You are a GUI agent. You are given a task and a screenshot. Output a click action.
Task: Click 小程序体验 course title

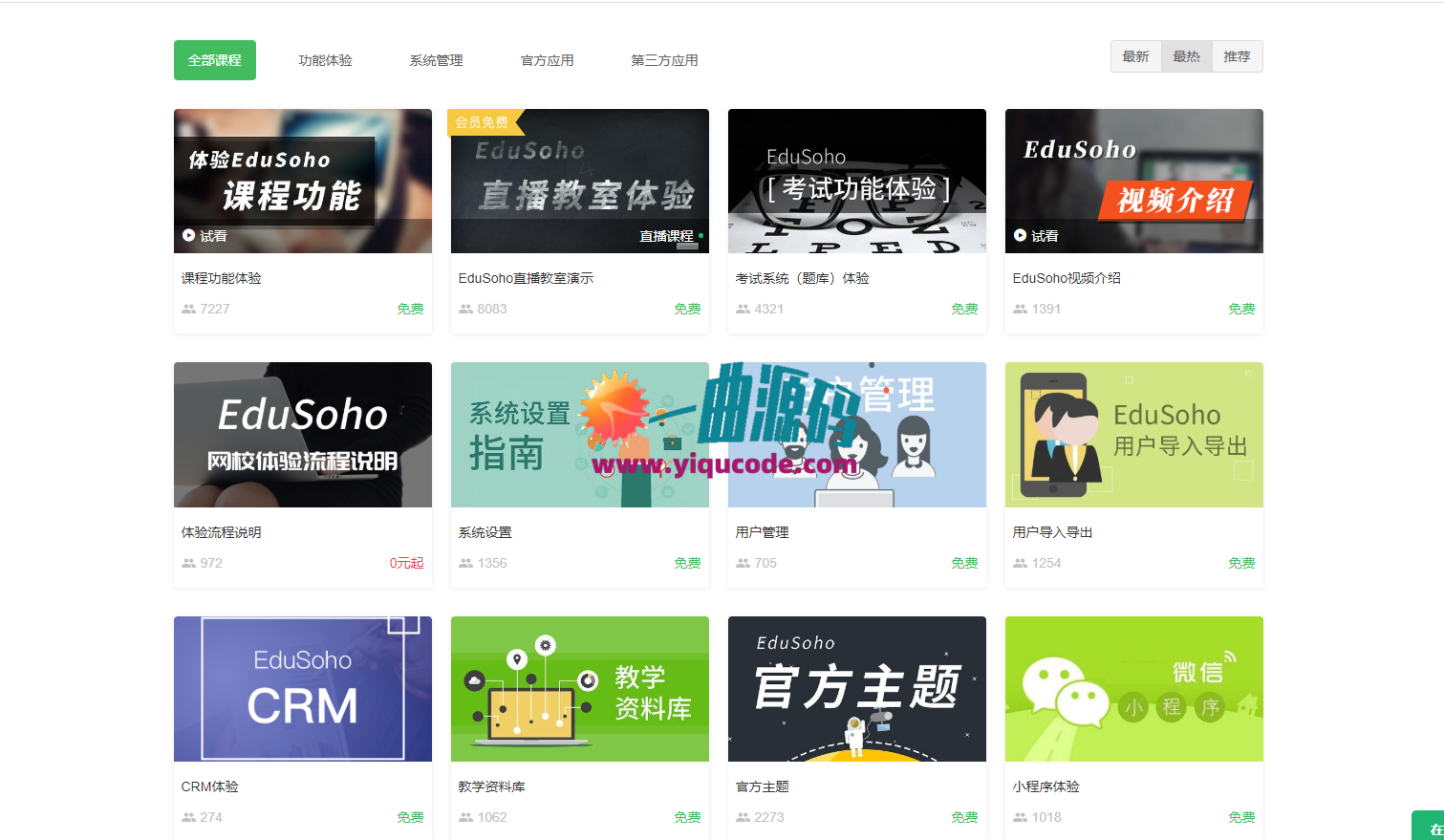(1046, 786)
